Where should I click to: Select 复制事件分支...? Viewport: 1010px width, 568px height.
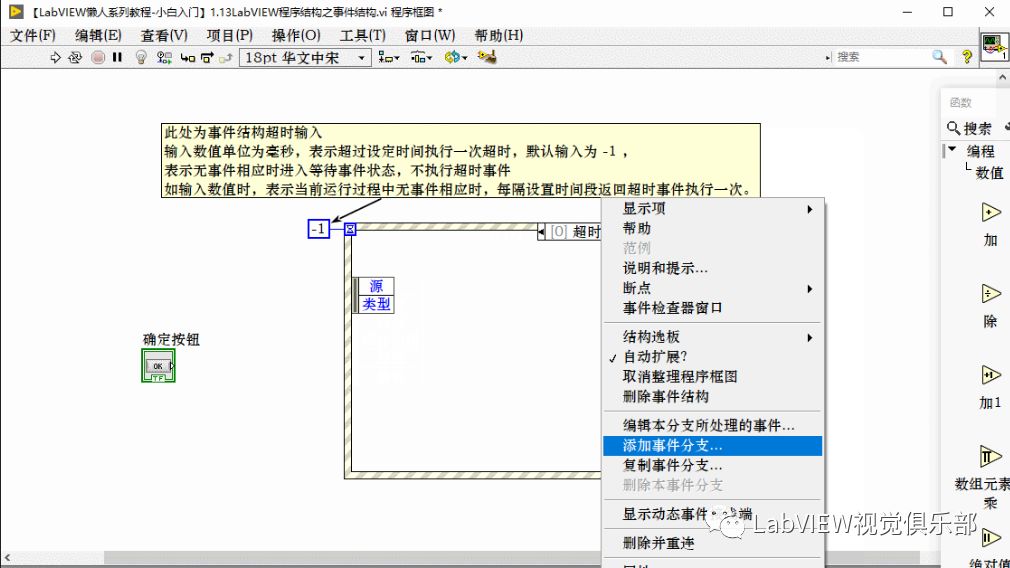pyautogui.click(x=713, y=466)
